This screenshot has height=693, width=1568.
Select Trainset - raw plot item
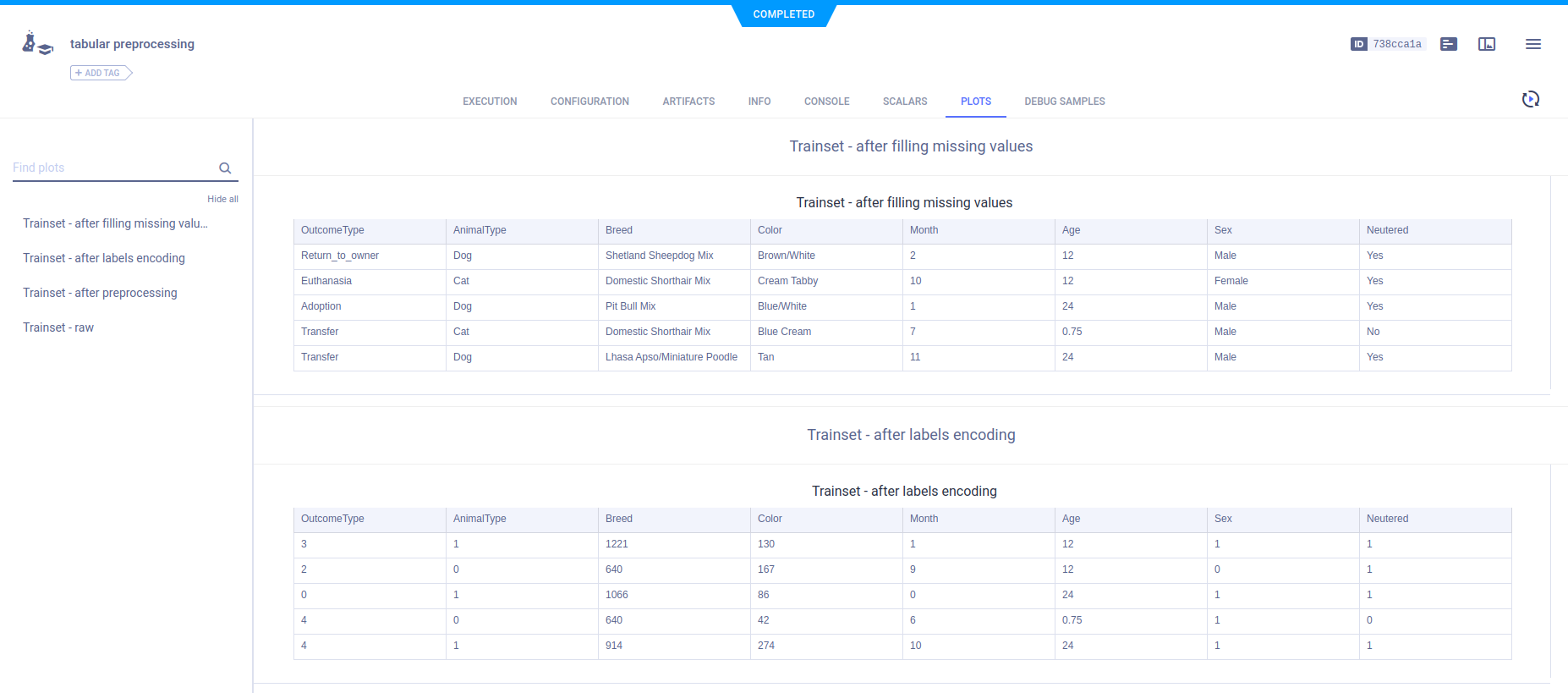pos(58,327)
